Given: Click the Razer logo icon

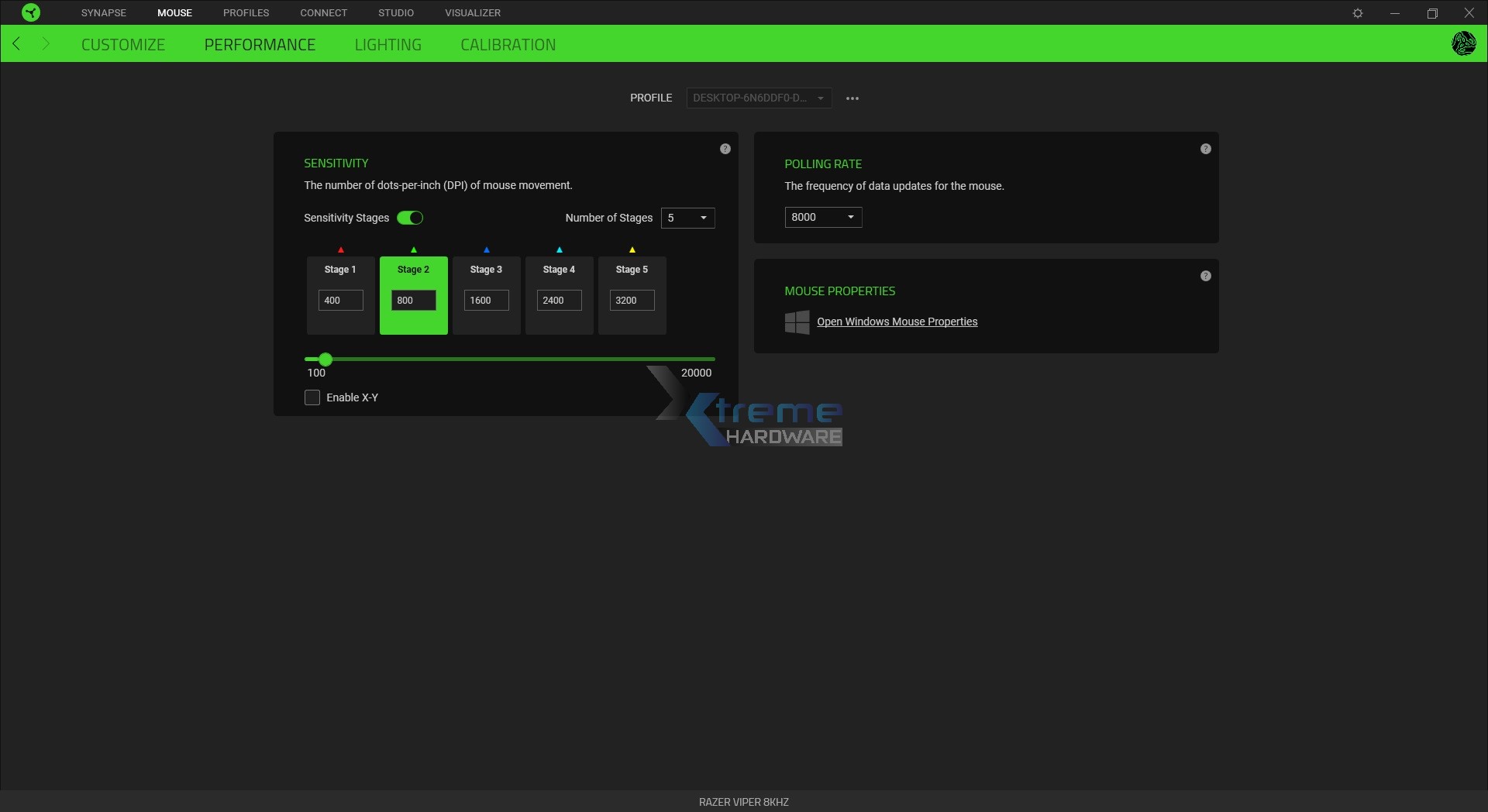Looking at the screenshot, I should [x=30, y=12].
